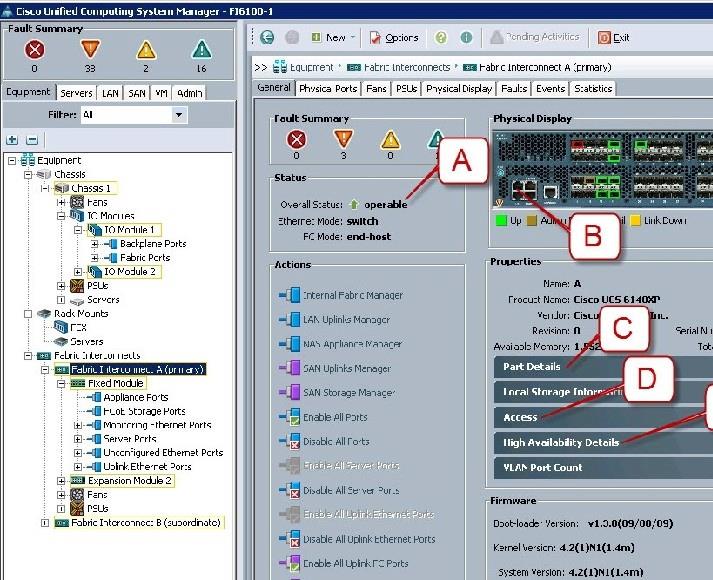
Task: Click the green help question mark icon
Action: point(442,37)
